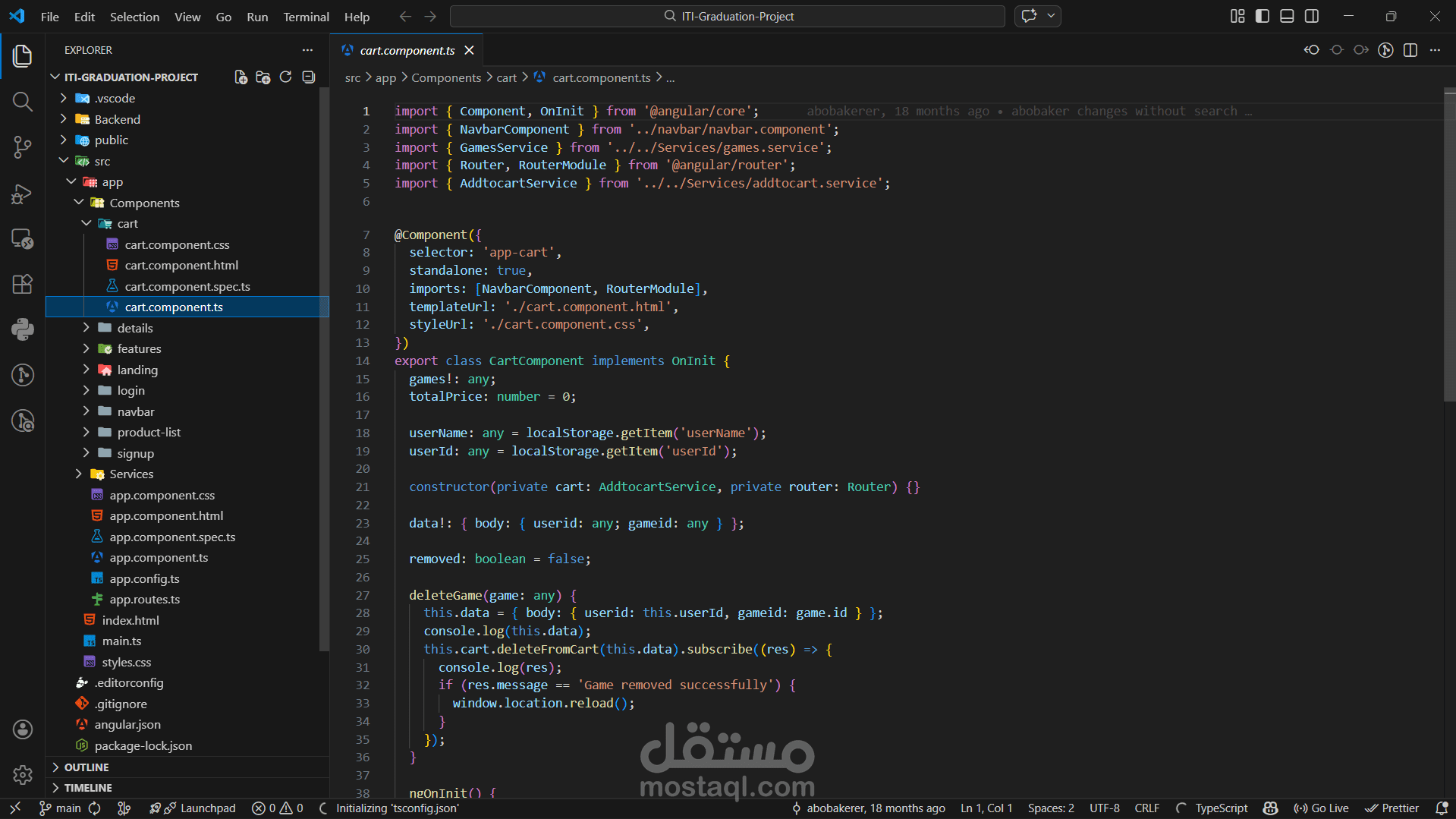Screen dimensions: 1456x819
Task: Open the dropdown arrow next to Copilot
Action: click(1051, 16)
